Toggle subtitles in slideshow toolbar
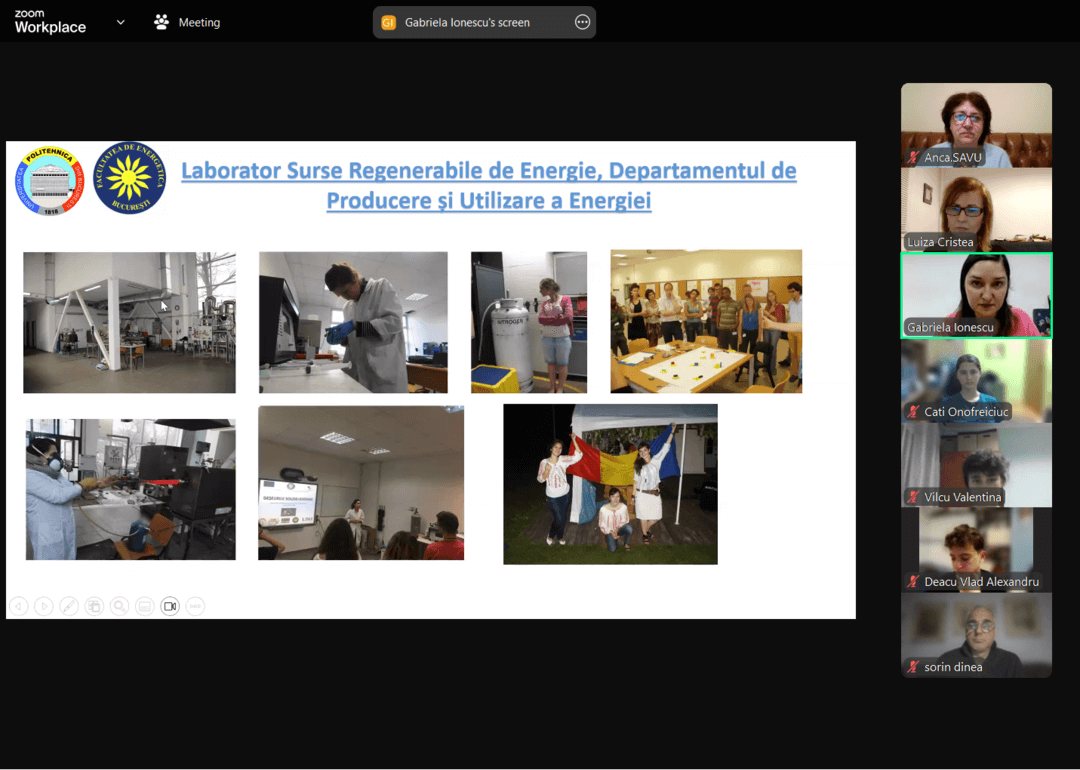The width and height of the screenshot is (1080, 770). pos(145,606)
